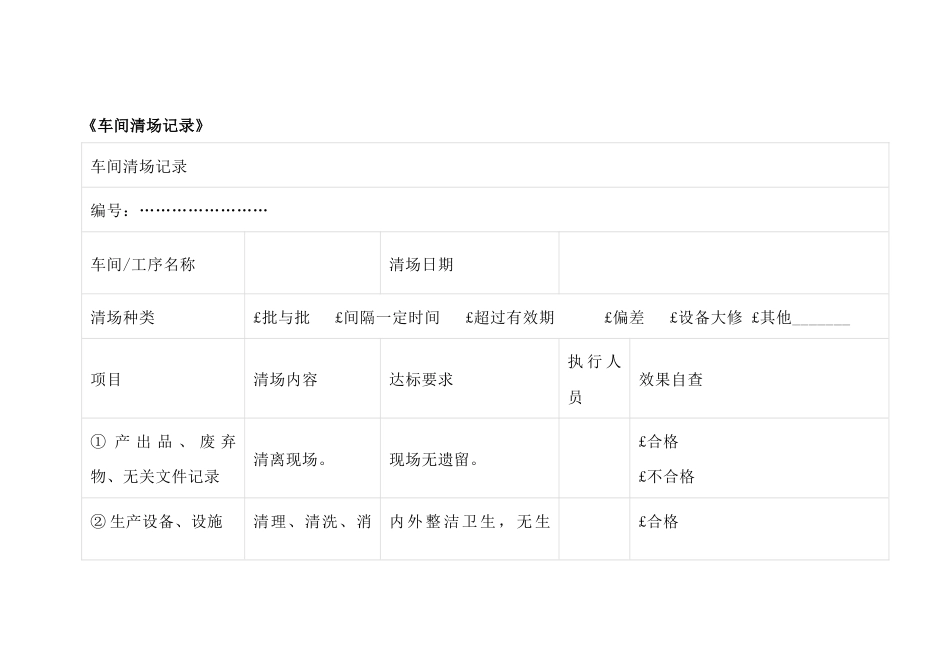Click the 内外整洁卫生，无生 cell
The image size is (950, 672).
470,529
